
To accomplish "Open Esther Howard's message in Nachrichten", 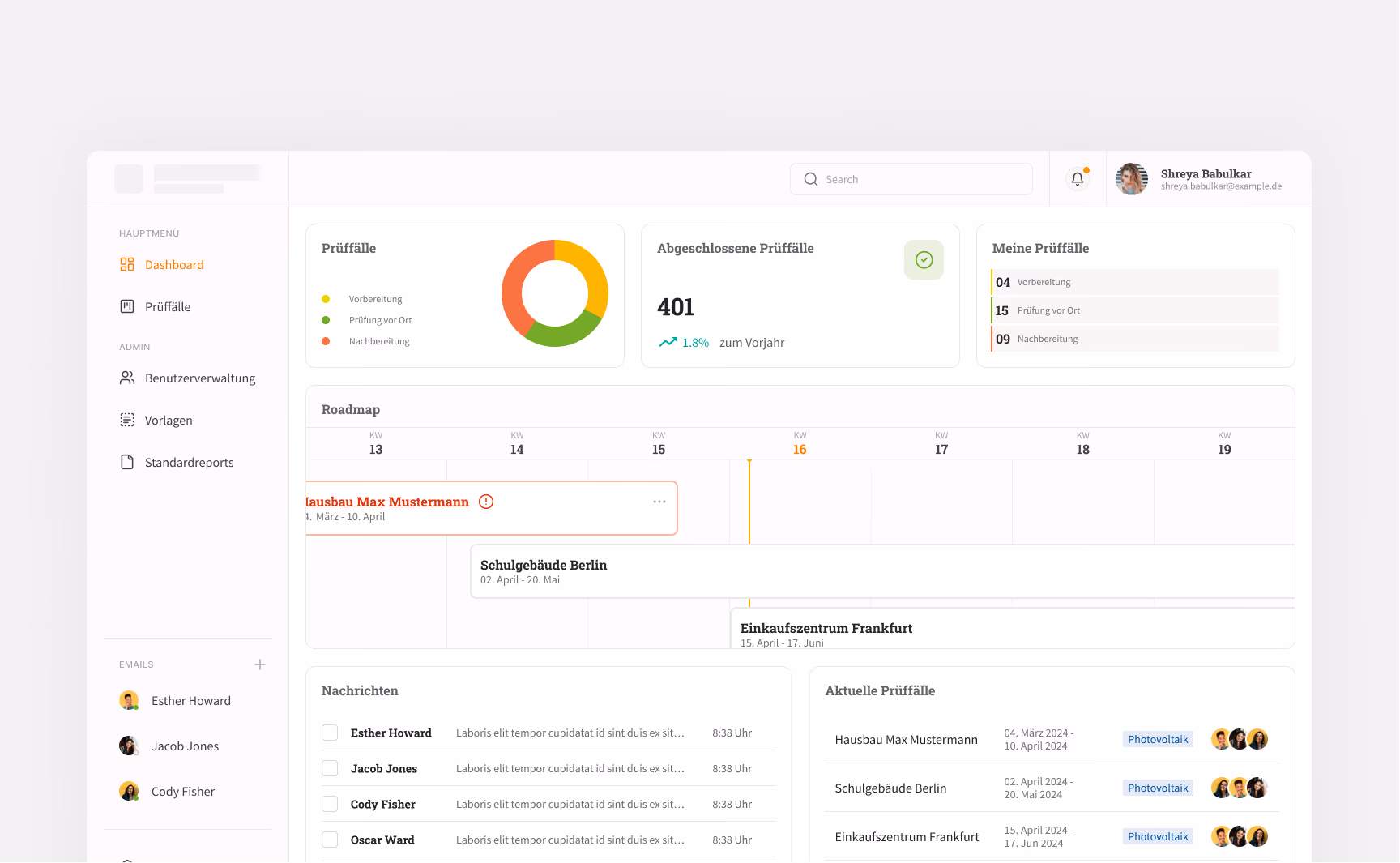I will tap(548, 733).
